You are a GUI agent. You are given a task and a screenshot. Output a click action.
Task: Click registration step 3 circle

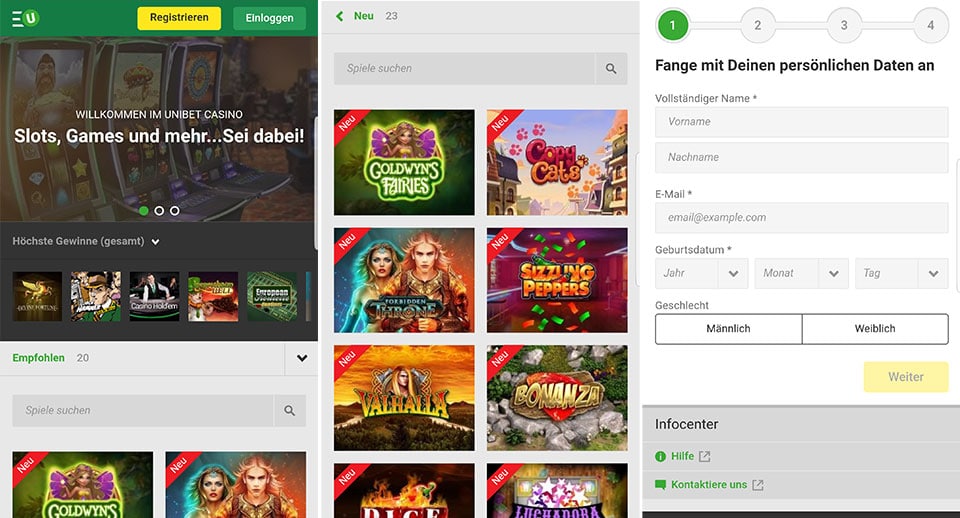(x=844, y=25)
